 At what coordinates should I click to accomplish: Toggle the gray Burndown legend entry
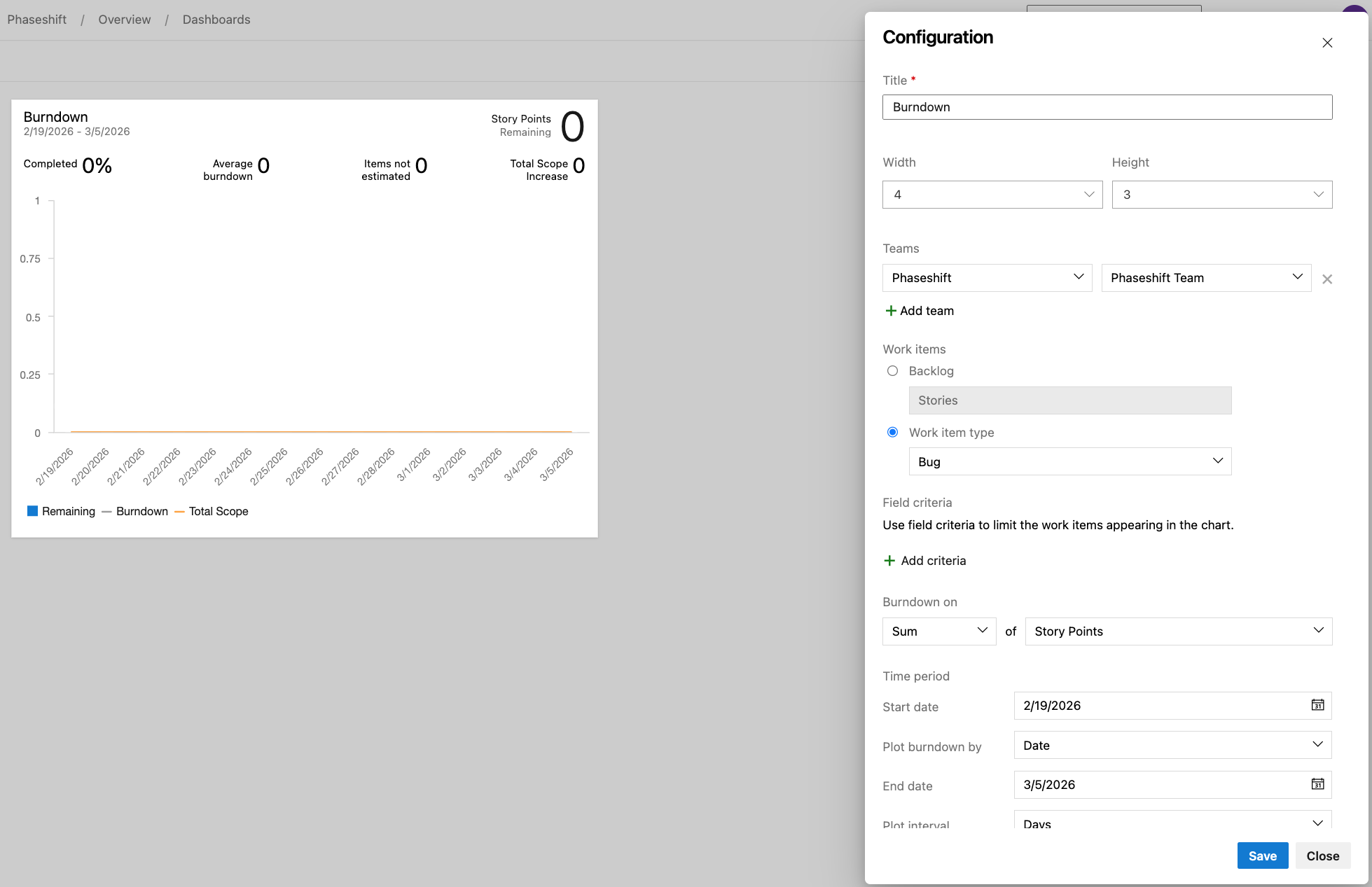coord(136,512)
